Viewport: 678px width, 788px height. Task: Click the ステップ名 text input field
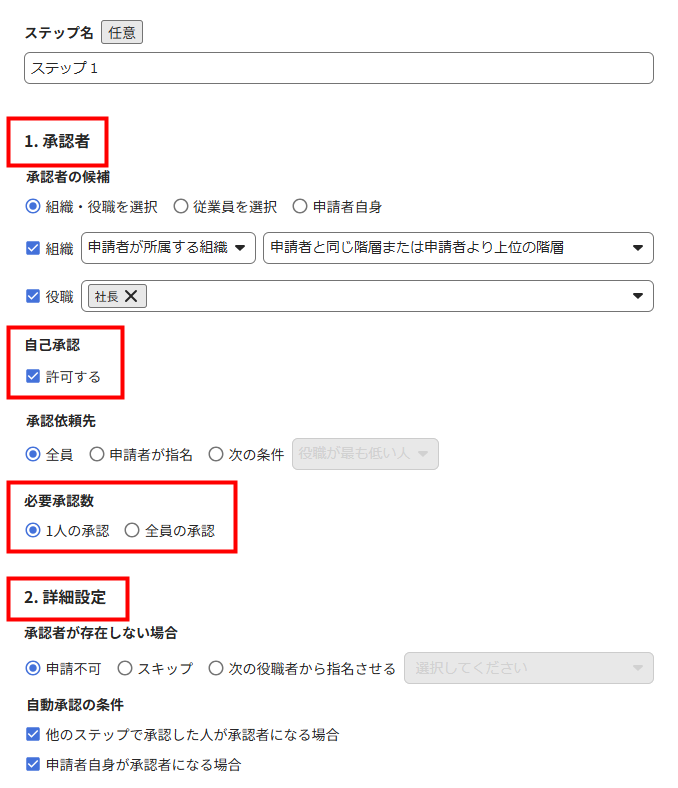click(x=339, y=68)
